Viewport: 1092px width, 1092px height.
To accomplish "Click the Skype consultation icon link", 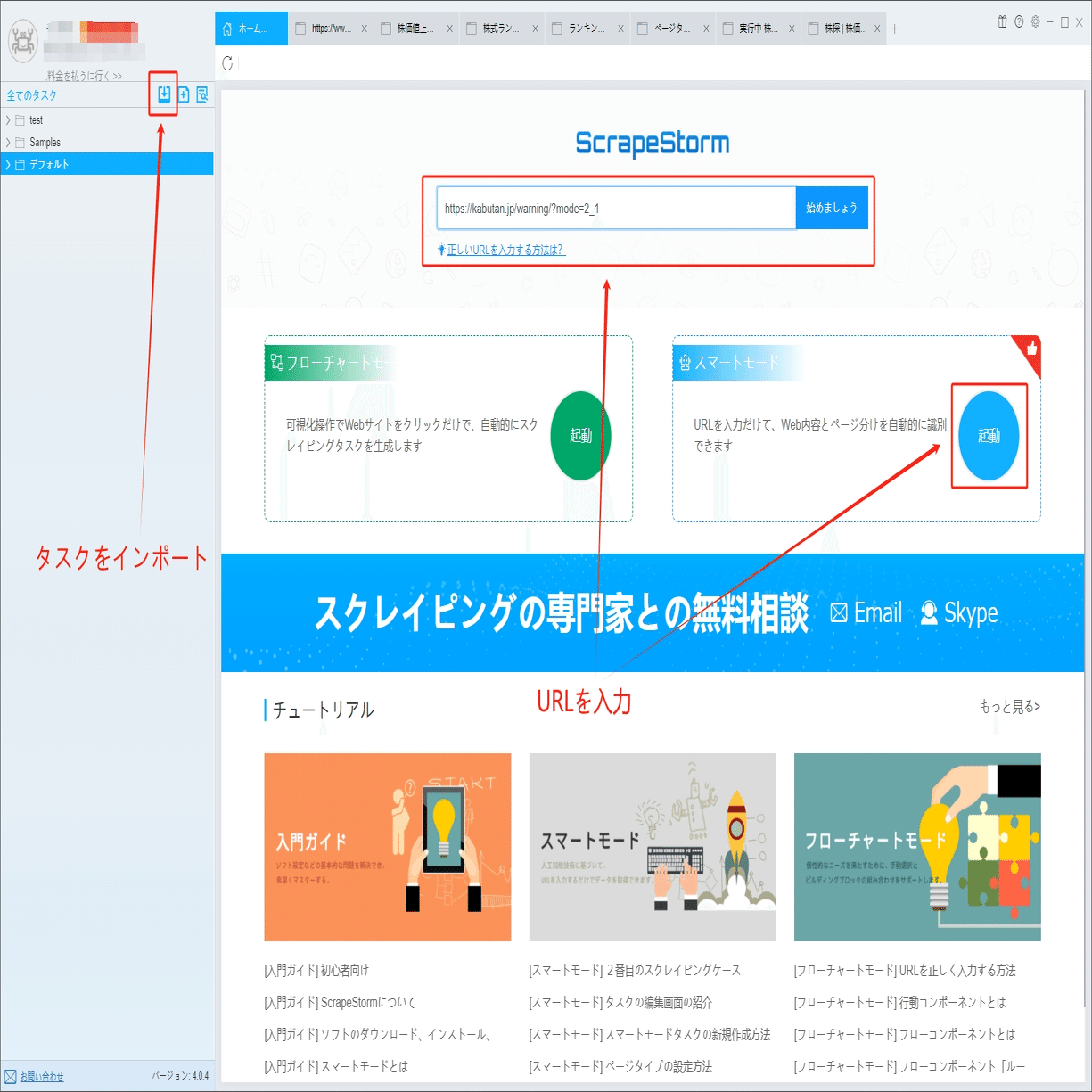I will click(x=959, y=612).
